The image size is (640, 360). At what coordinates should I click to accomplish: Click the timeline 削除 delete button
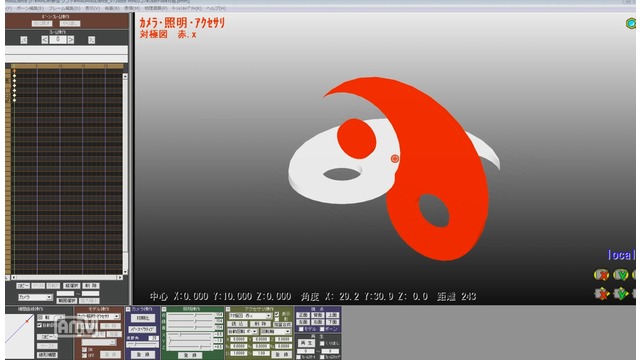click(x=91, y=286)
